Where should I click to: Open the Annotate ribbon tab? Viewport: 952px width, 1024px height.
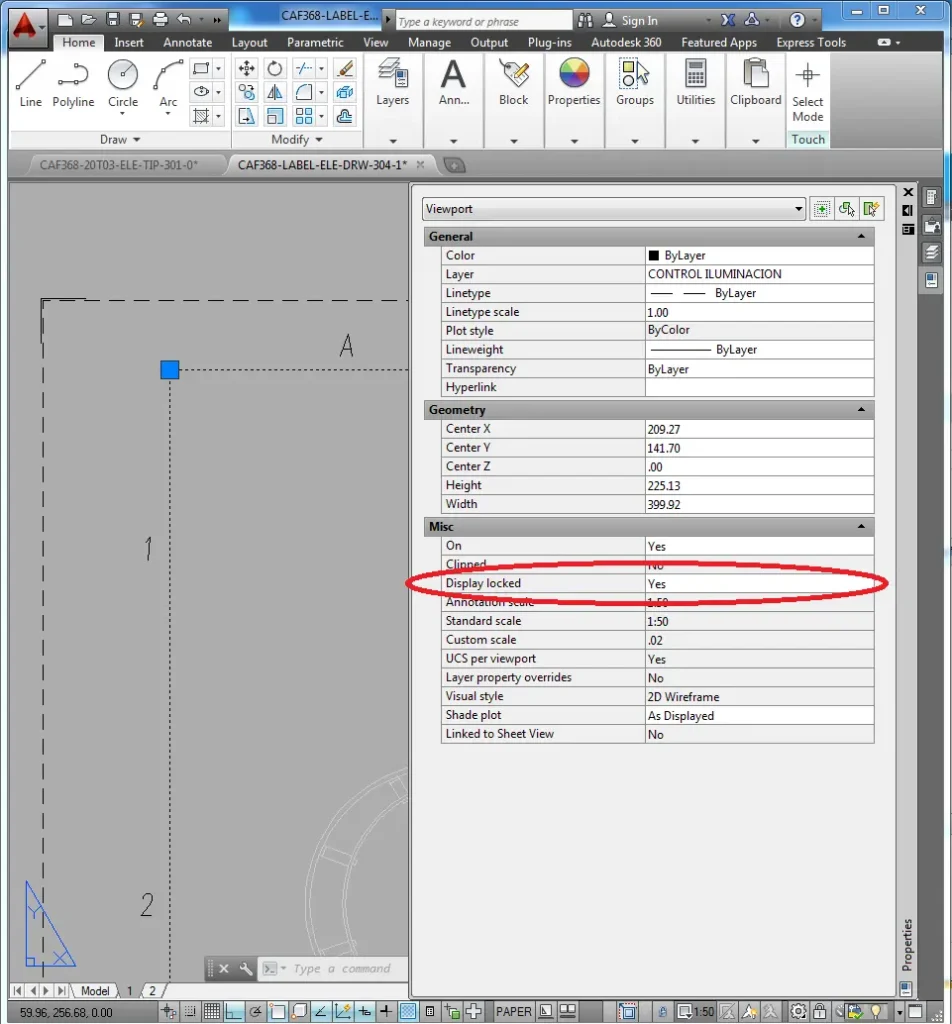tap(188, 43)
